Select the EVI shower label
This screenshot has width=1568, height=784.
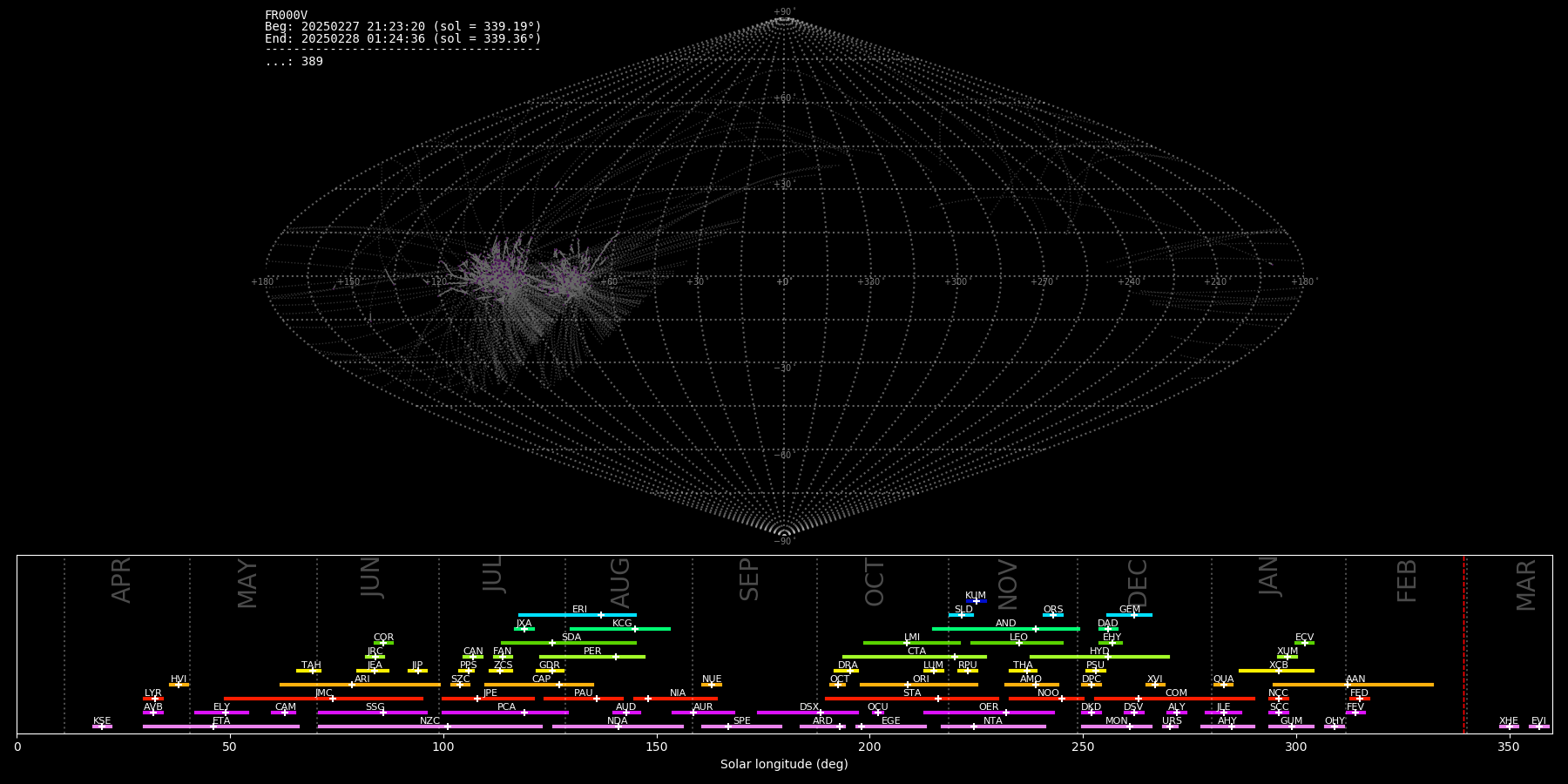1538,721
